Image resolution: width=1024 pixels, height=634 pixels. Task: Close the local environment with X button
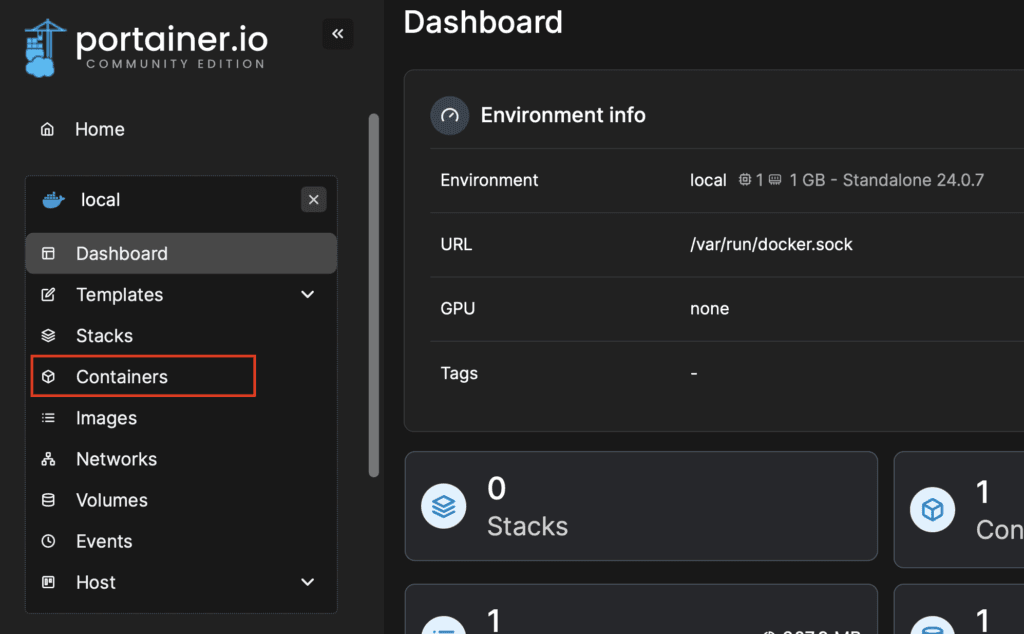(314, 200)
